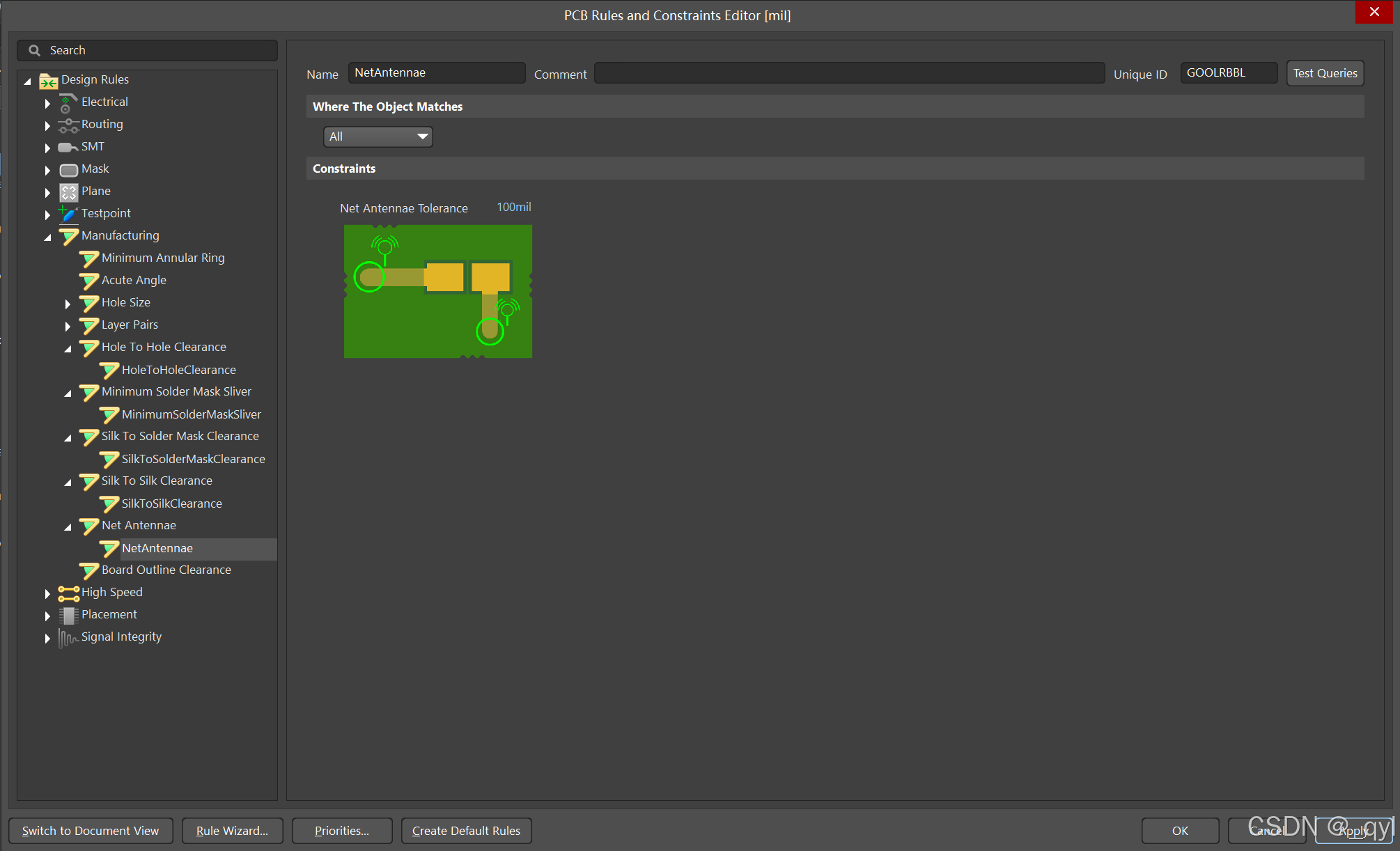
Task: Click the Electrical category icon
Action: point(68,103)
